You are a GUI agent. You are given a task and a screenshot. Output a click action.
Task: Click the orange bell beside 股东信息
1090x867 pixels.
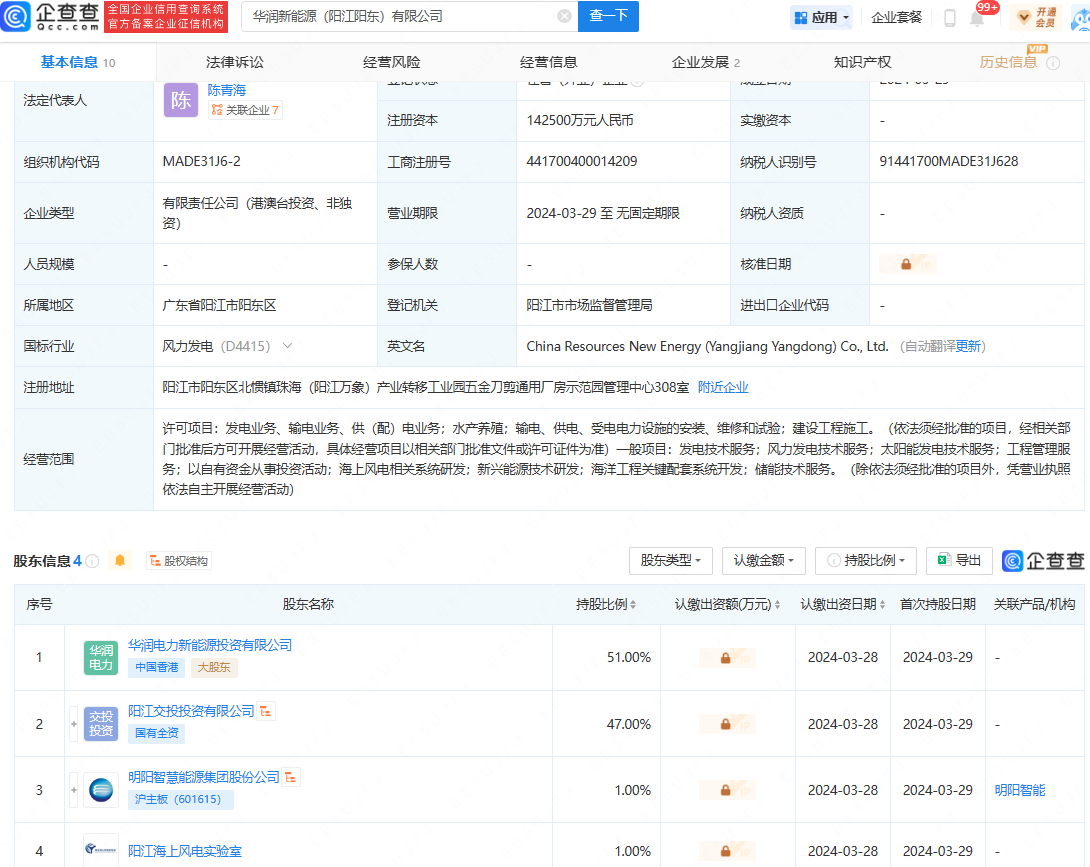coord(120,560)
